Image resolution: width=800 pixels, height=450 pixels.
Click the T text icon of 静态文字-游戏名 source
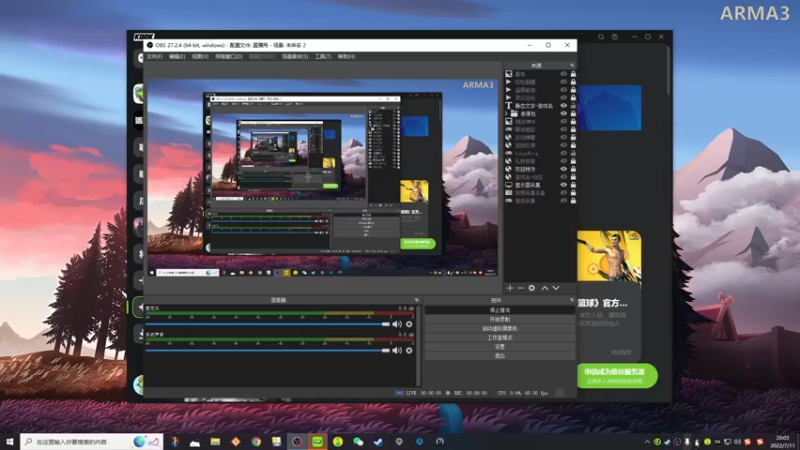click(508, 106)
